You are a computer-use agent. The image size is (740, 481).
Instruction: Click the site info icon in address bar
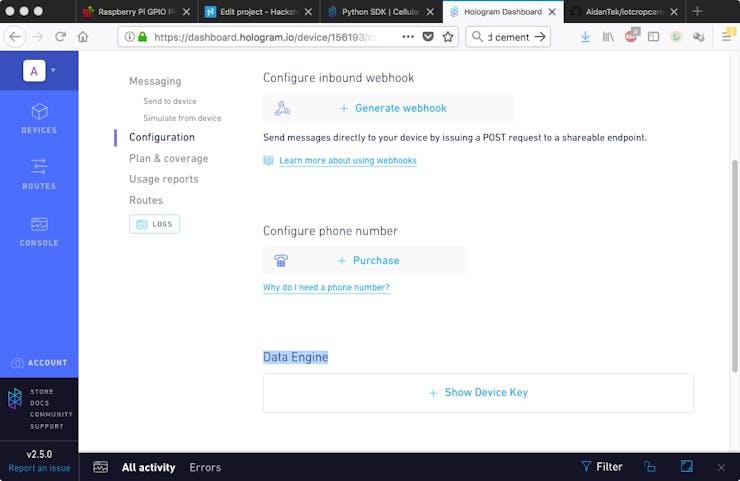(129, 37)
